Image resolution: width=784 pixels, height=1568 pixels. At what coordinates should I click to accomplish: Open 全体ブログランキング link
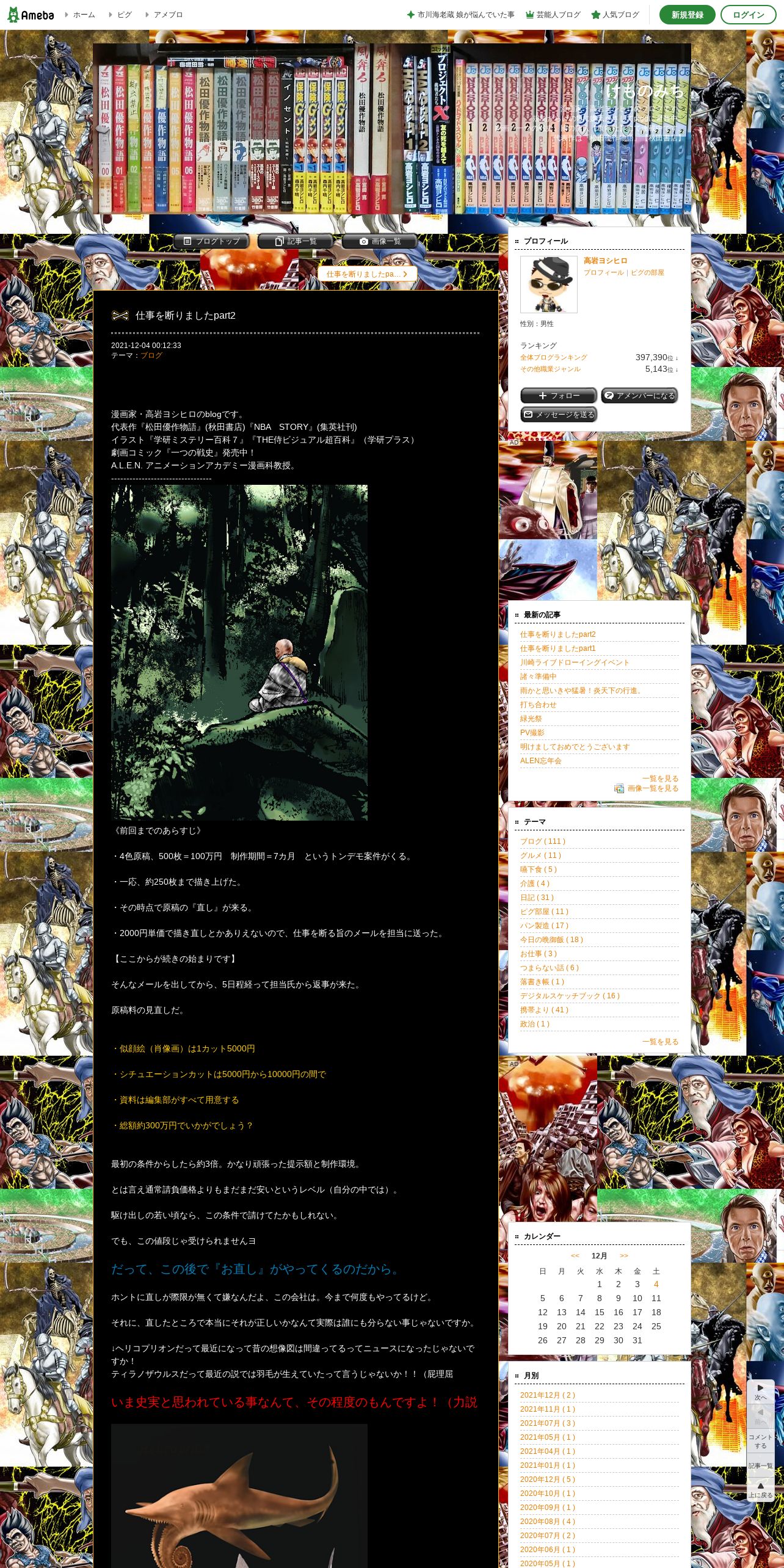(553, 358)
